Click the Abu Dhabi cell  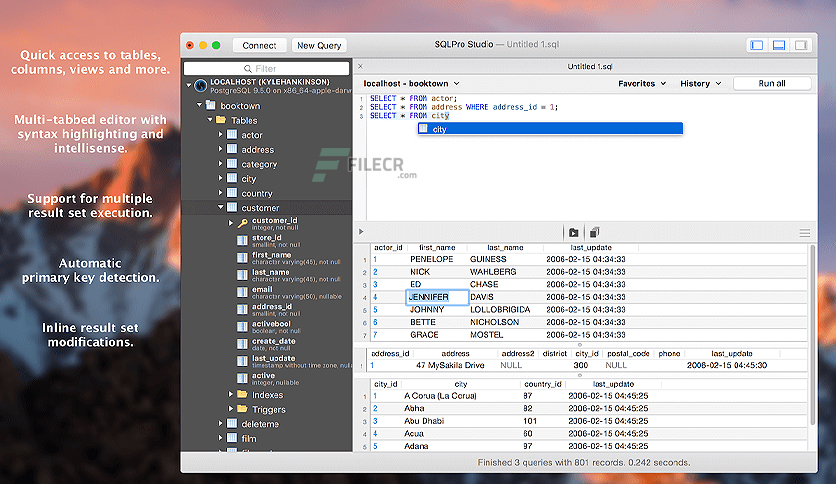pyautogui.click(x=424, y=421)
